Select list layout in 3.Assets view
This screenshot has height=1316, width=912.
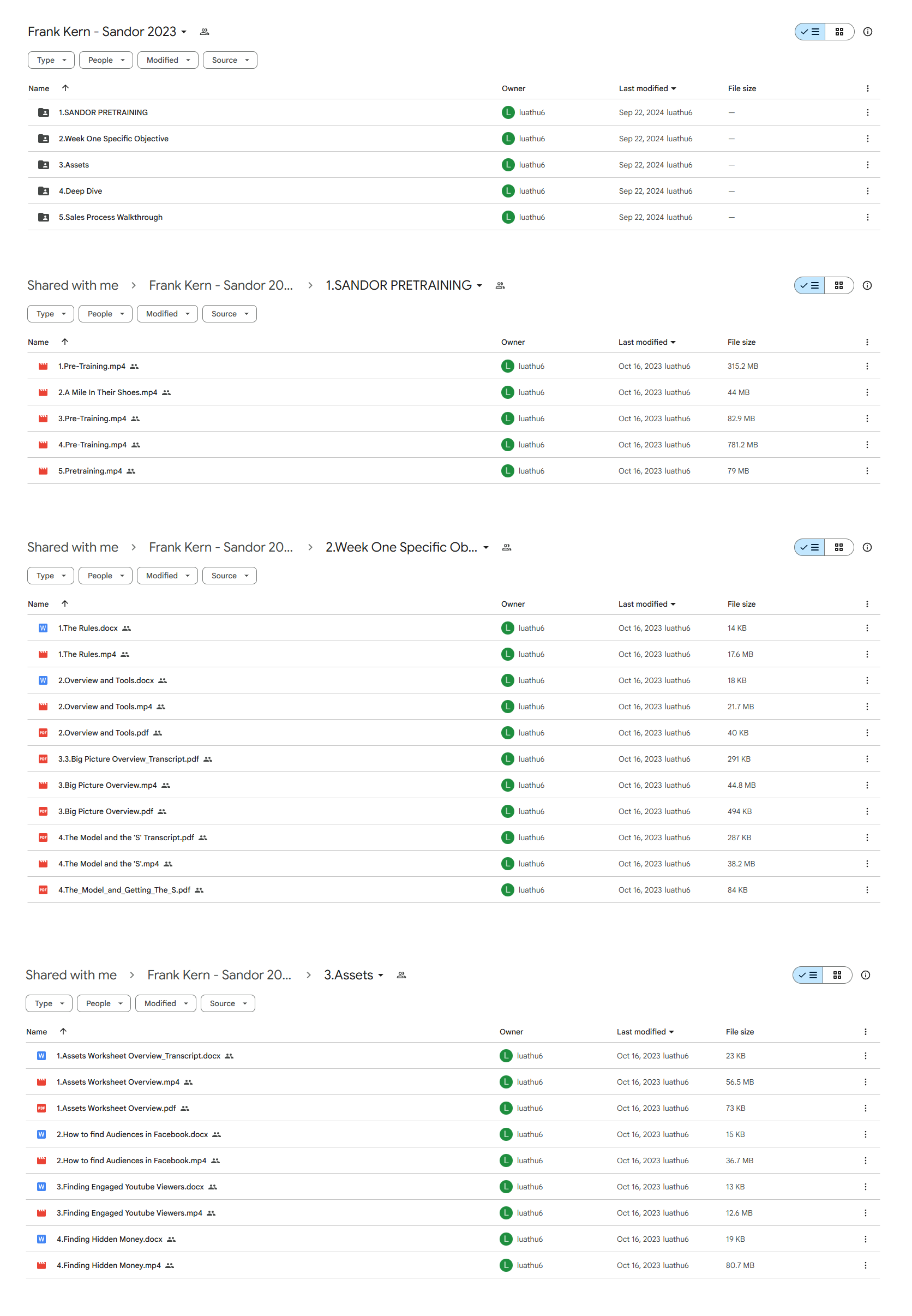807,976
